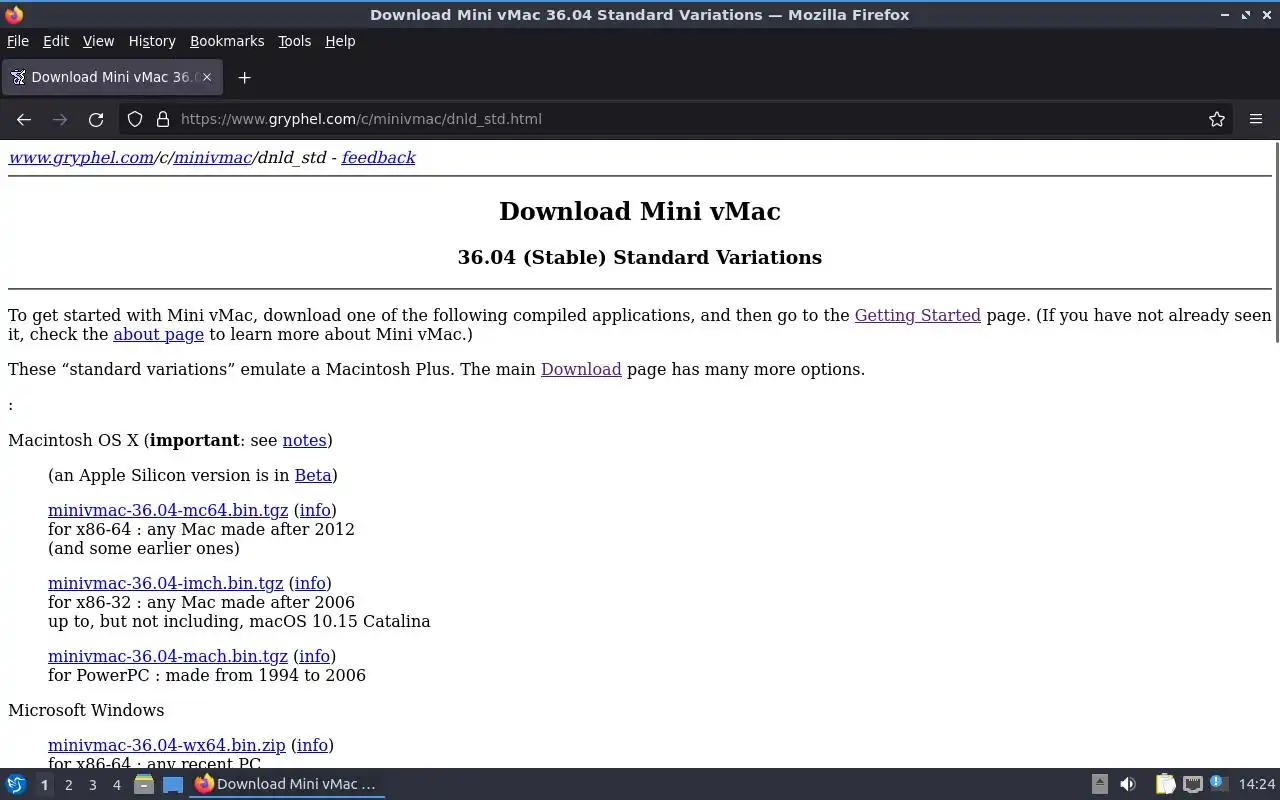Open info link for wx64 build
Image resolution: width=1280 pixels, height=800 pixels.
(x=312, y=745)
